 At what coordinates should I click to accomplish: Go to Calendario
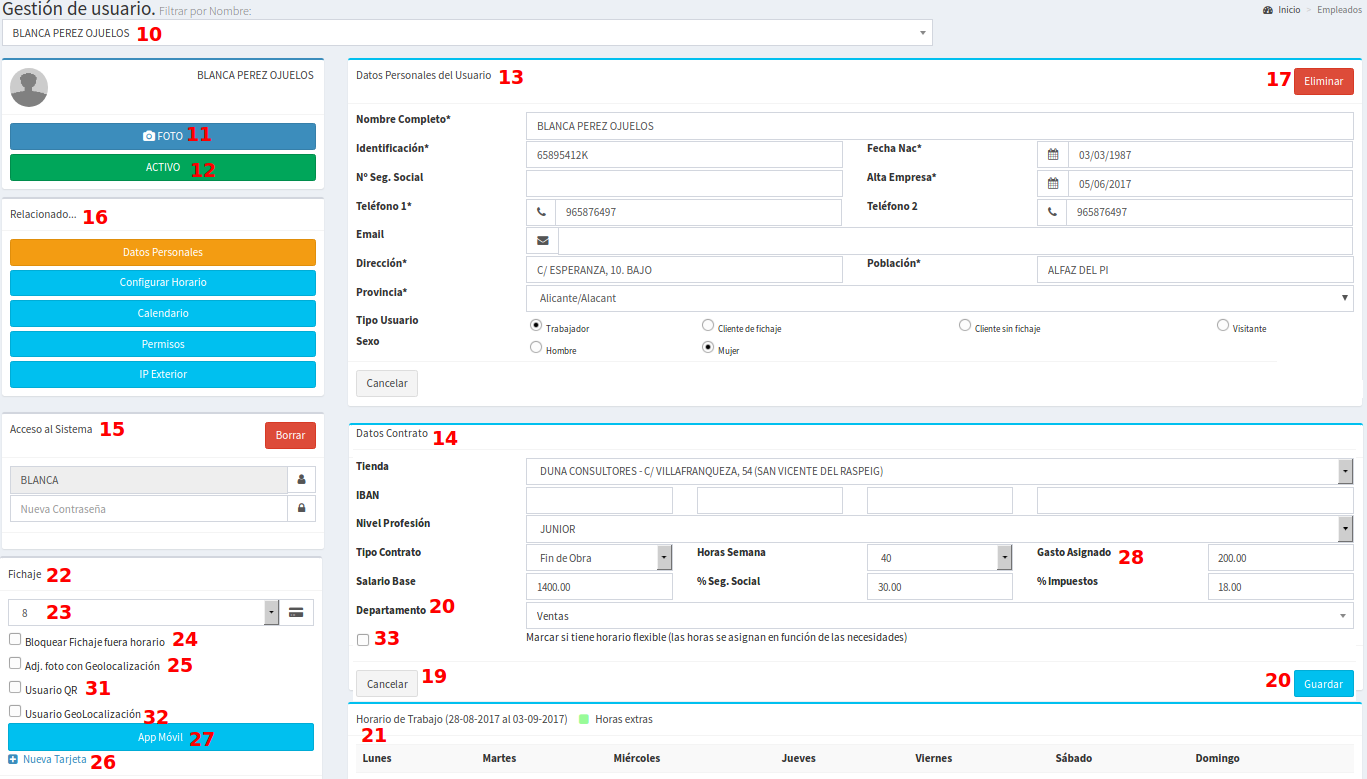coord(163,313)
